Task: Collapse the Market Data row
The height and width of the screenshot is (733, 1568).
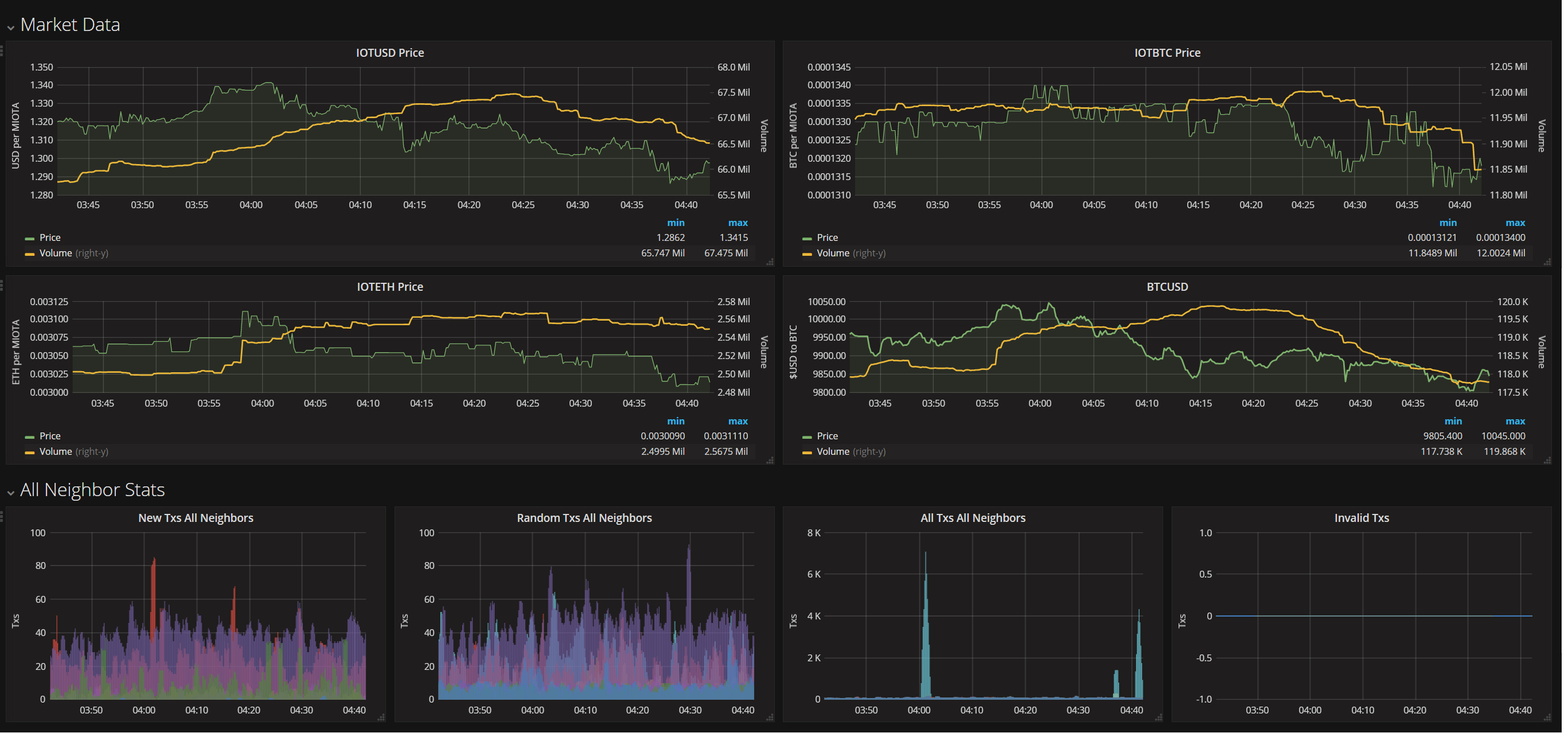Action: coord(69,25)
